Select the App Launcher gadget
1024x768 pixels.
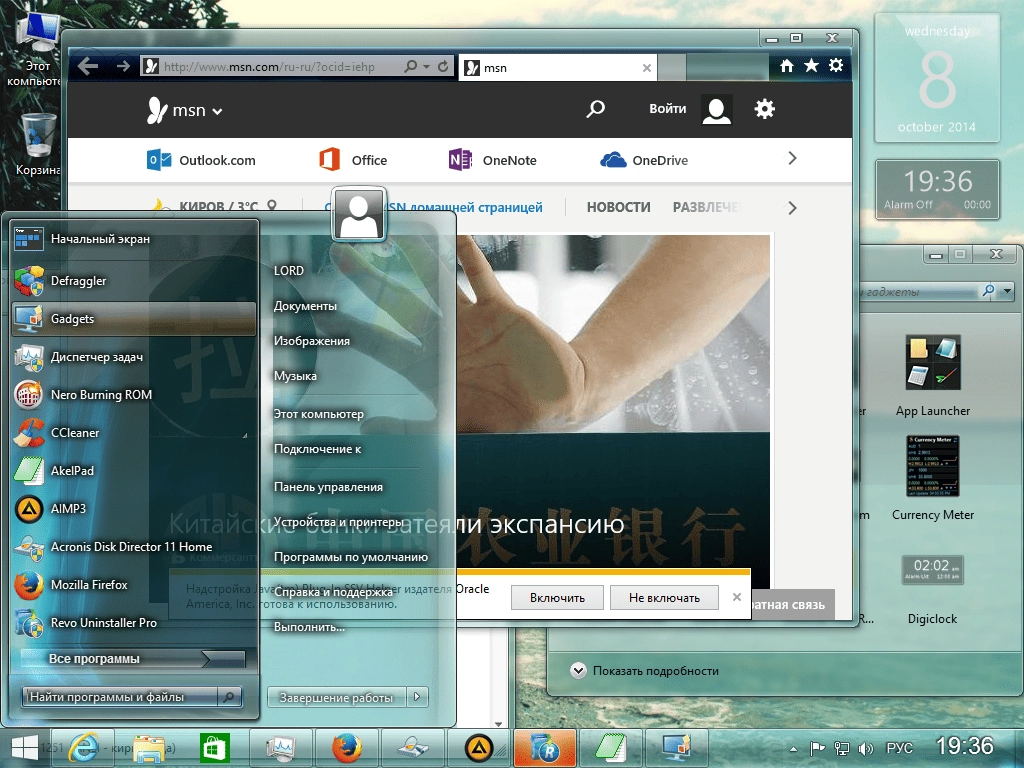(x=933, y=375)
